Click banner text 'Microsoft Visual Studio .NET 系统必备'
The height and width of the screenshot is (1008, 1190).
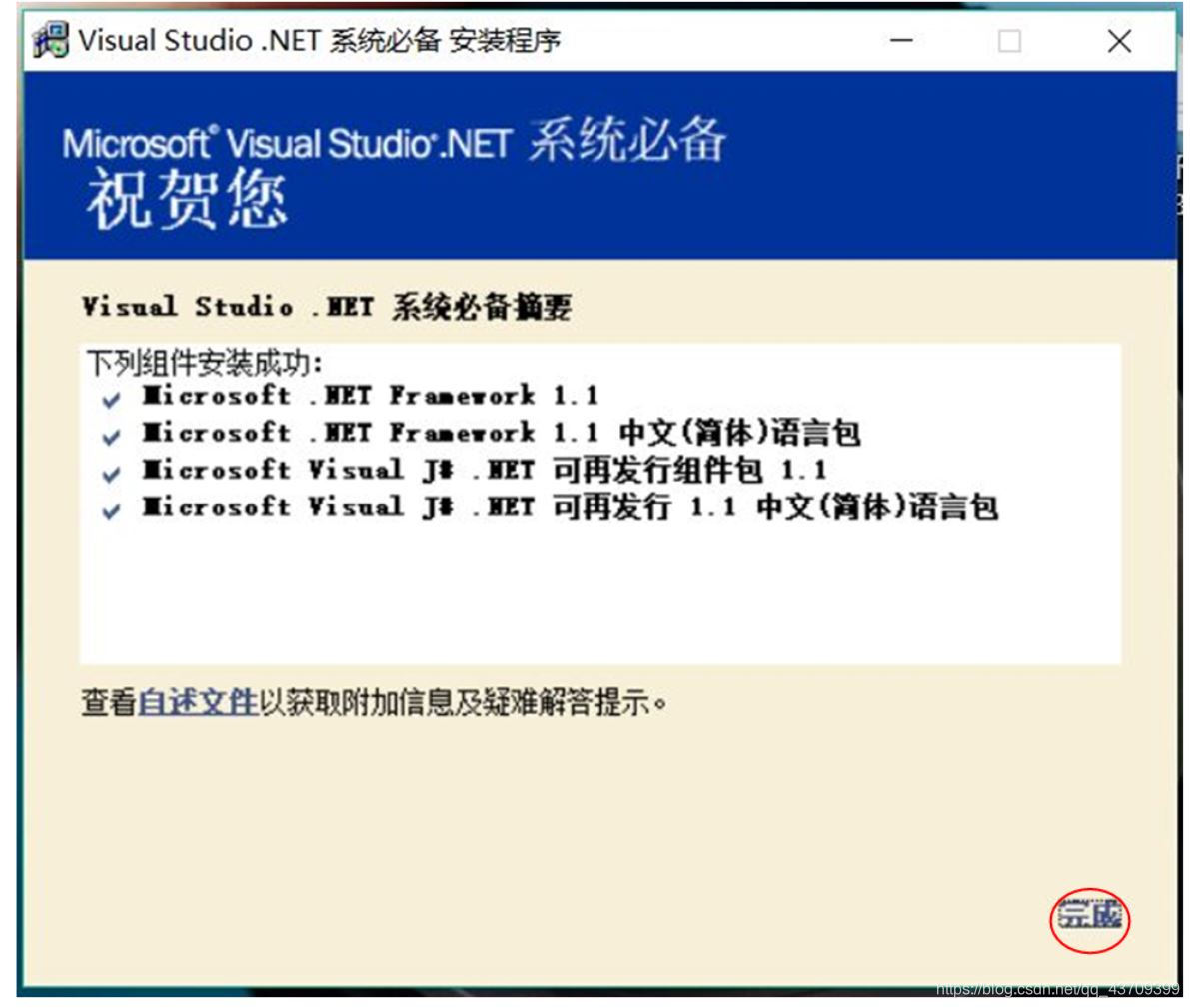(x=394, y=141)
